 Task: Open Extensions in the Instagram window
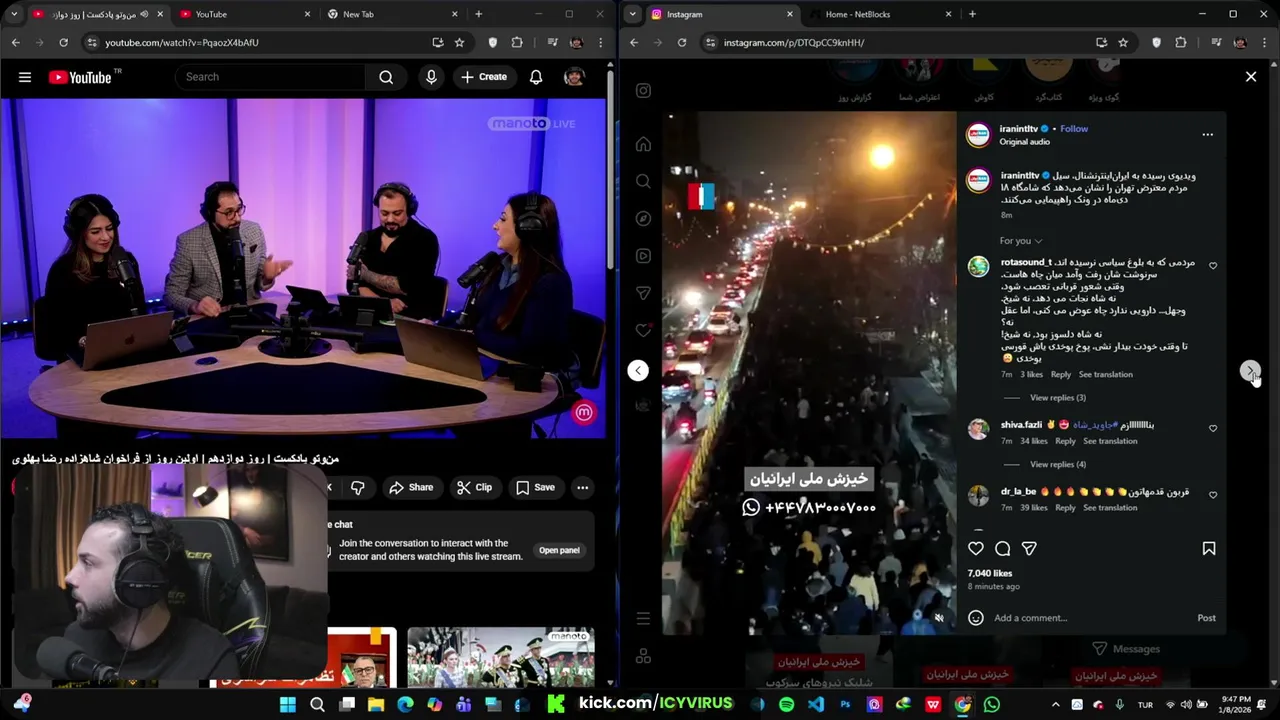(x=1181, y=42)
